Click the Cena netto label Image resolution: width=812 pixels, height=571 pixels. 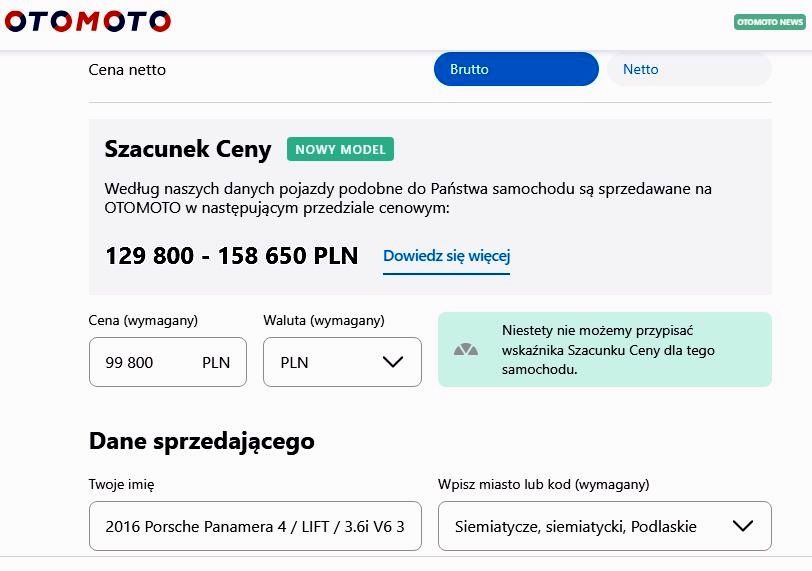pyautogui.click(x=127, y=69)
